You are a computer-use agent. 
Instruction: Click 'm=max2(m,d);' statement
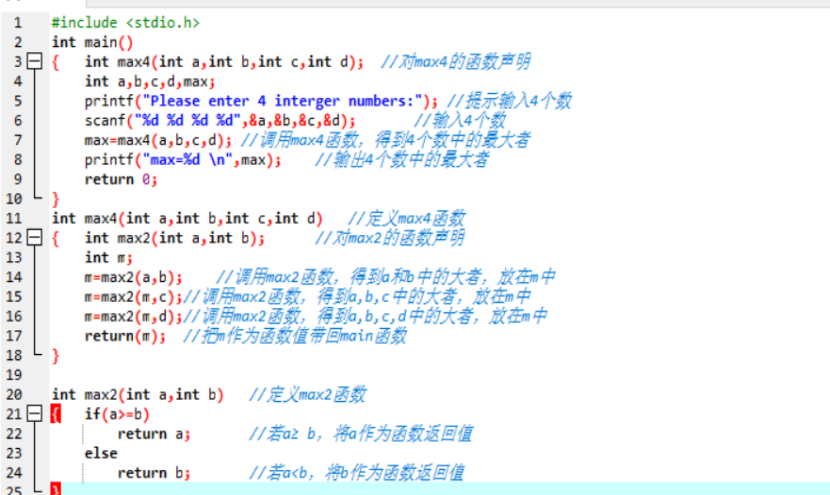click(x=133, y=317)
